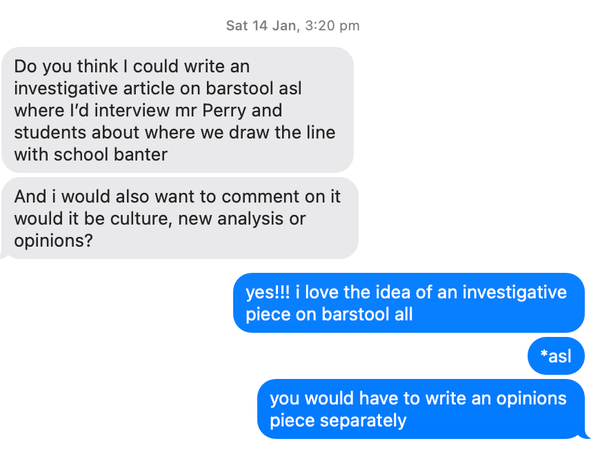Image resolution: width=600 pixels, height=452 pixels.
Task: Click "barstool all" in the blue message
Action: pos(364,314)
